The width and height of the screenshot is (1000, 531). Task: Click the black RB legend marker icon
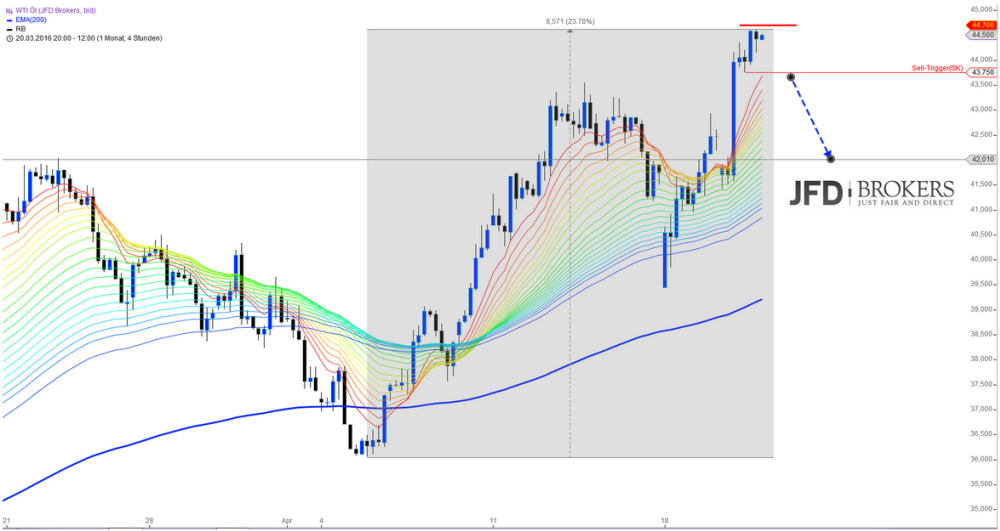pyautogui.click(x=9, y=29)
